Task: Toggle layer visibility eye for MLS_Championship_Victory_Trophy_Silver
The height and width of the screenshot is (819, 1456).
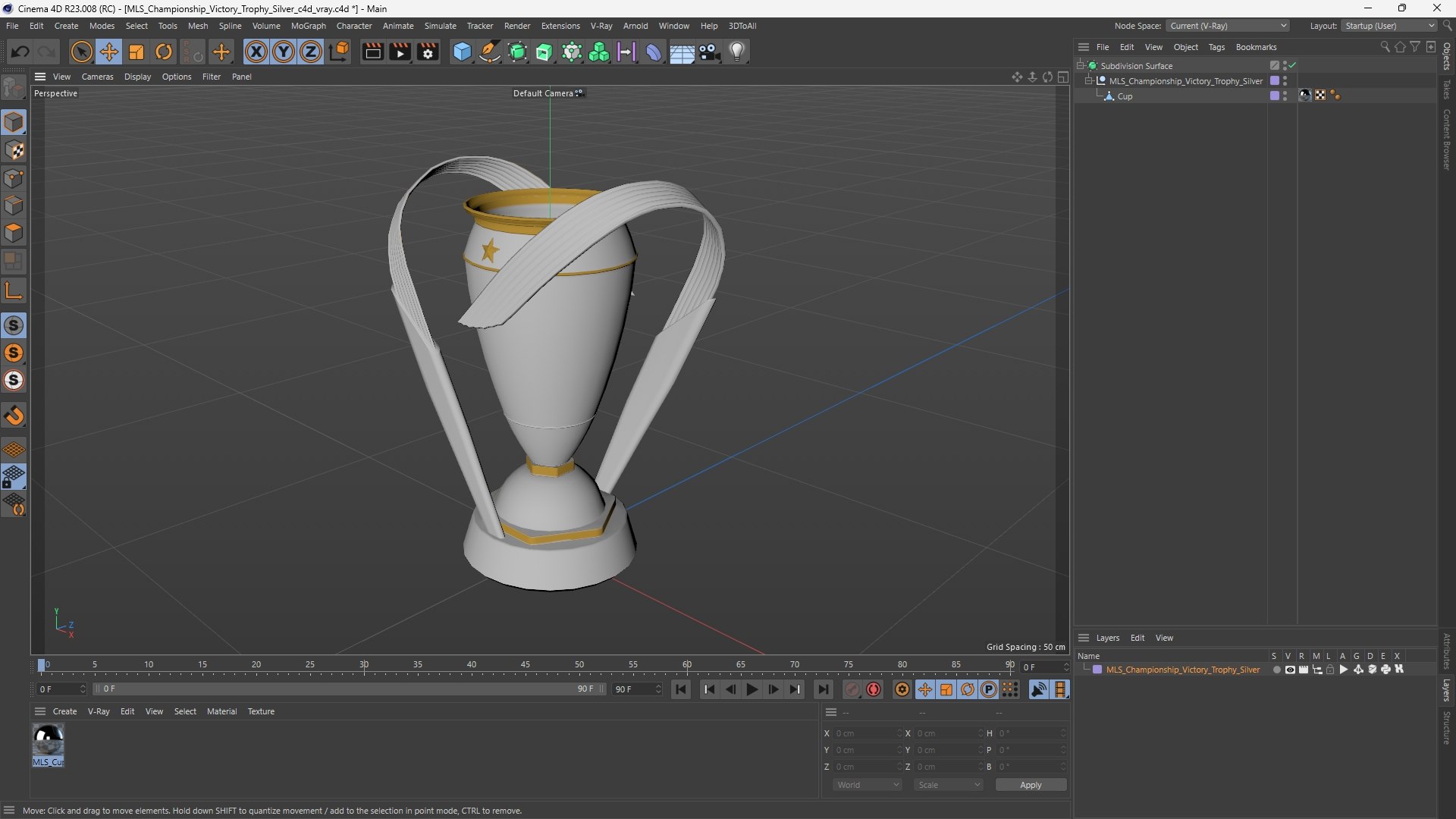Action: [1290, 670]
